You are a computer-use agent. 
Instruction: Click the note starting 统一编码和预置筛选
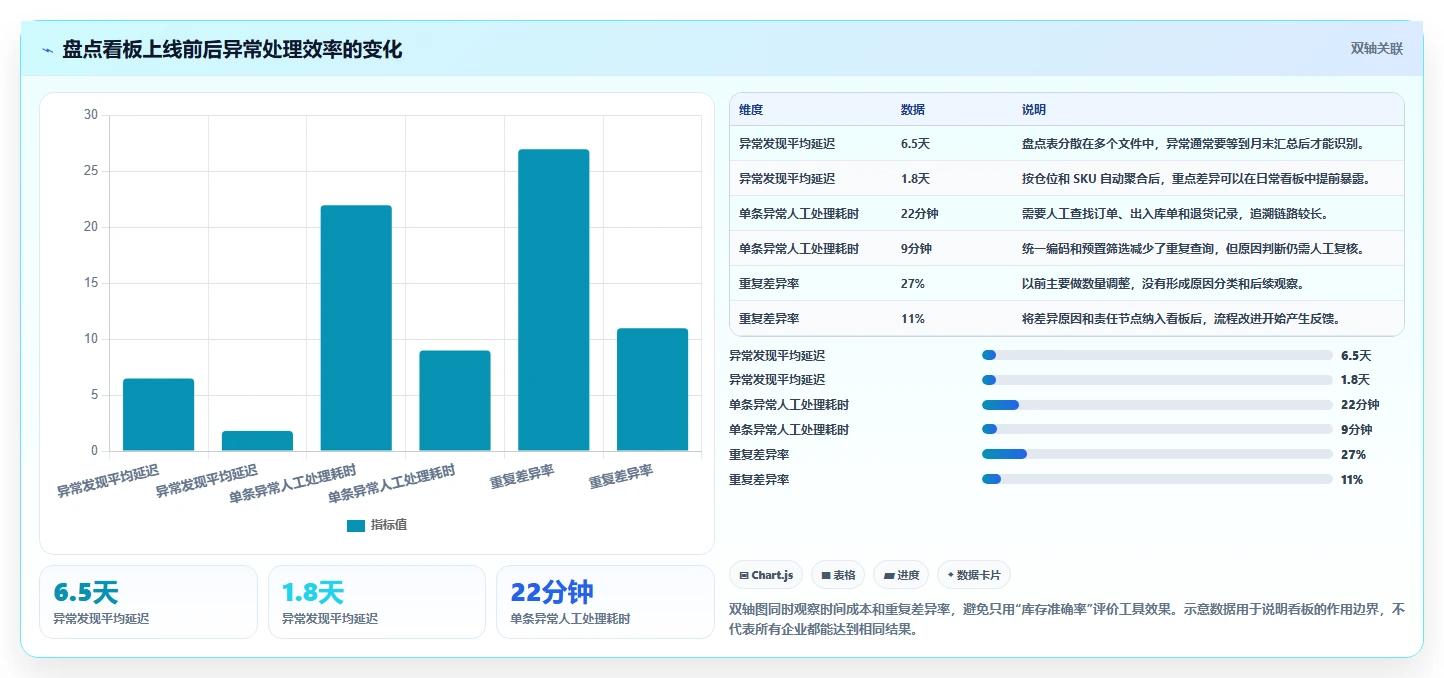[x=1194, y=249]
